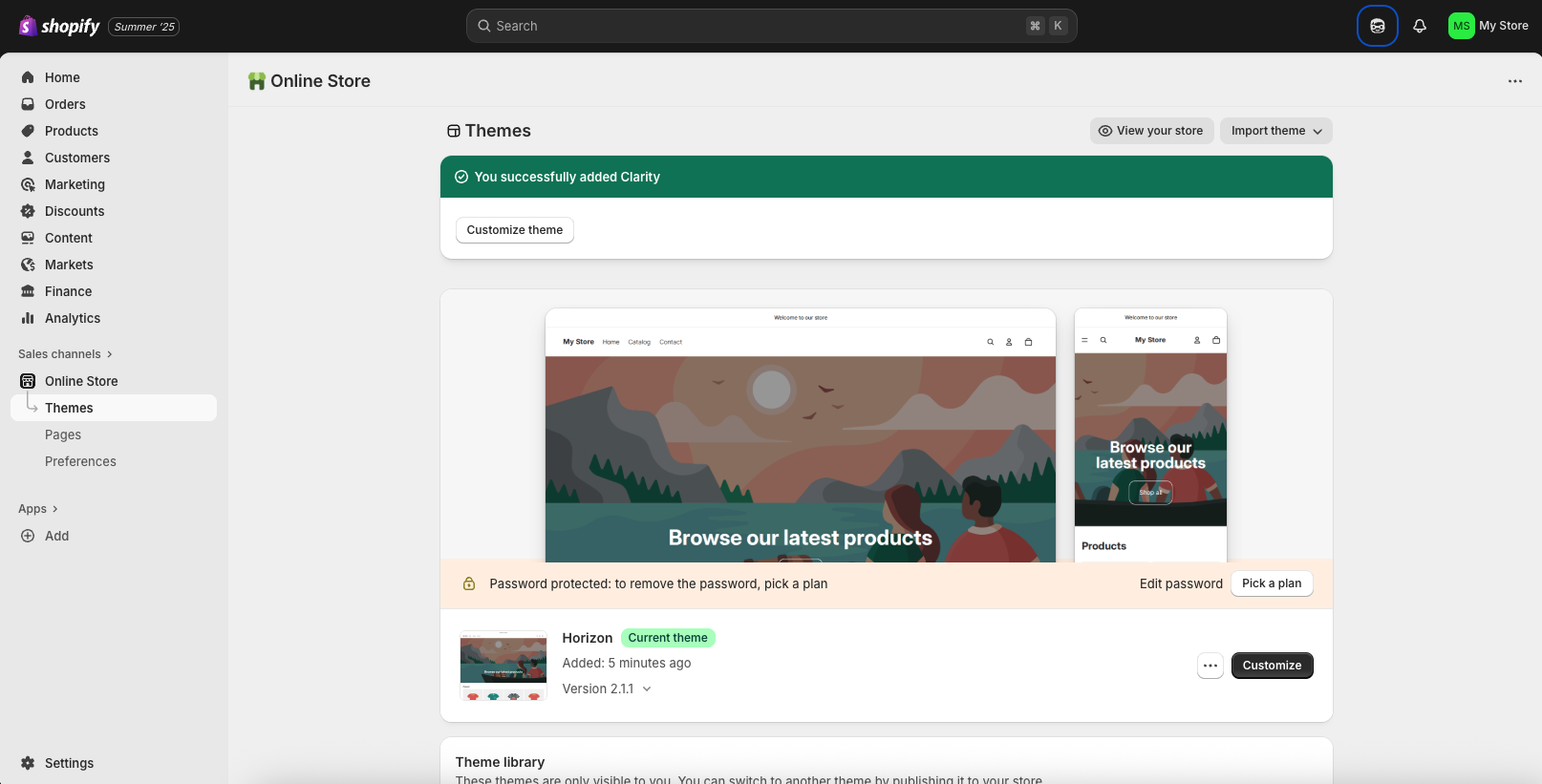Click the Products tag icon
The width and height of the screenshot is (1542, 784).
pyautogui.click(x=28, y=131)
